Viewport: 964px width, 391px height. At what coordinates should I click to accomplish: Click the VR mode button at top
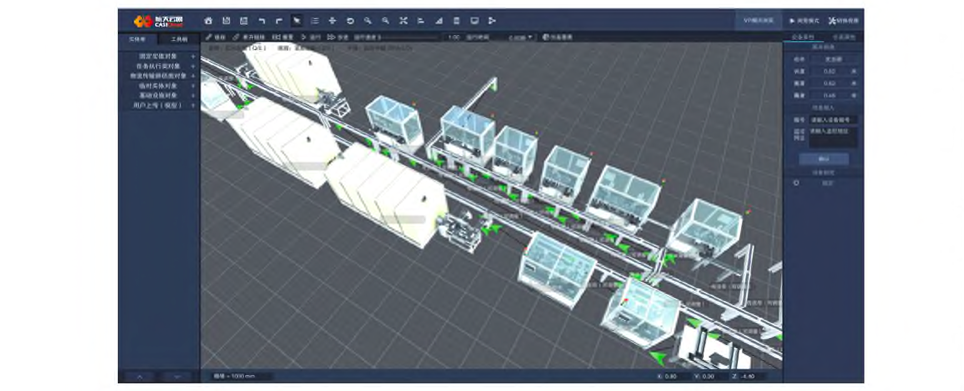(758, 20)
